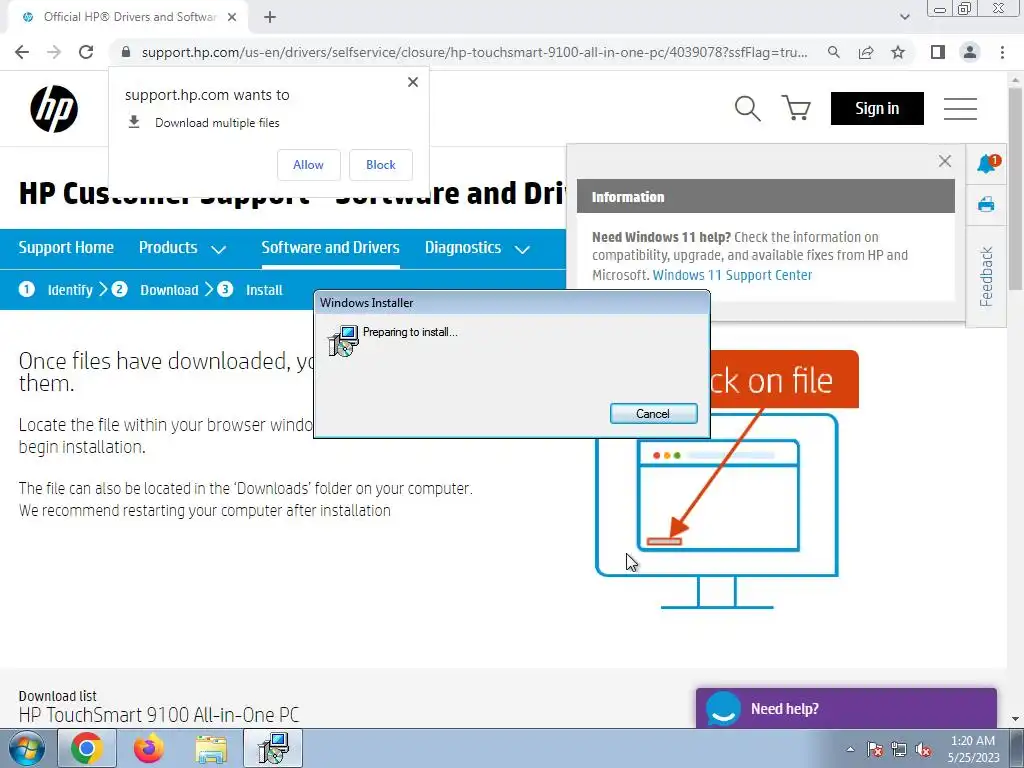Click the zoom magnifier in address bar
1024x768 pixels.
click(833, 52)
